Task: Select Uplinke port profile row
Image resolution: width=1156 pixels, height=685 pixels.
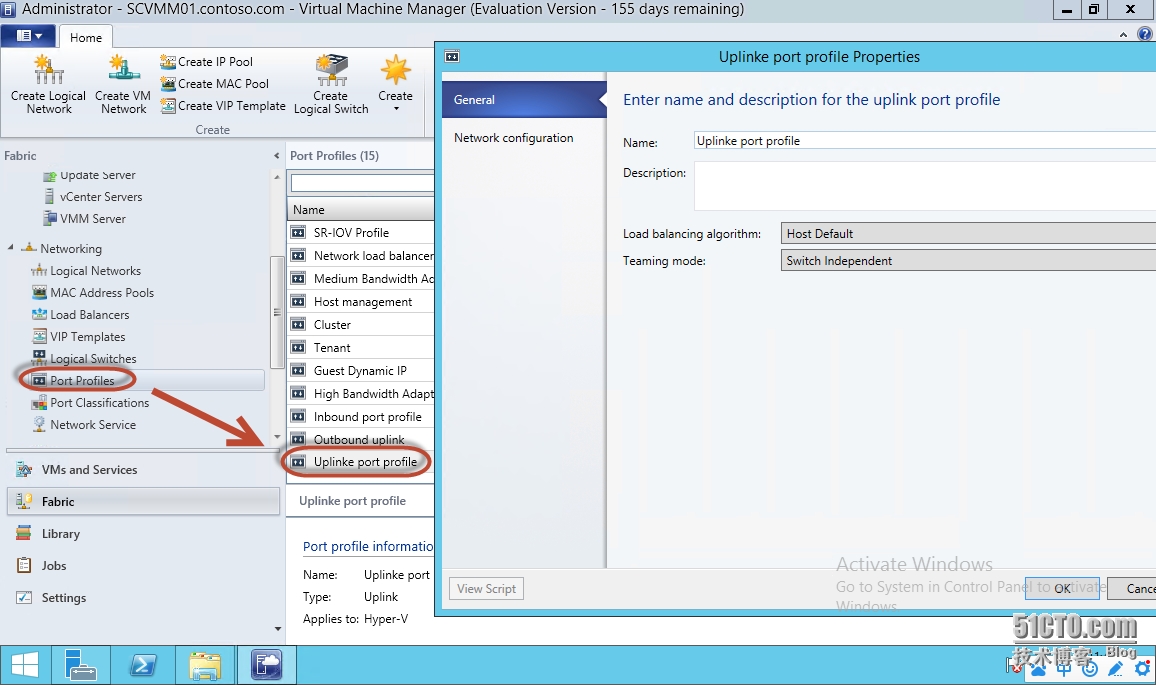Action: (x=361, y=462)
